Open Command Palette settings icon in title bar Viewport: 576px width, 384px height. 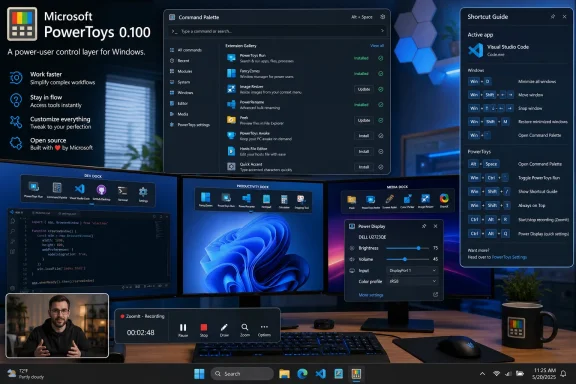[382, 17]
